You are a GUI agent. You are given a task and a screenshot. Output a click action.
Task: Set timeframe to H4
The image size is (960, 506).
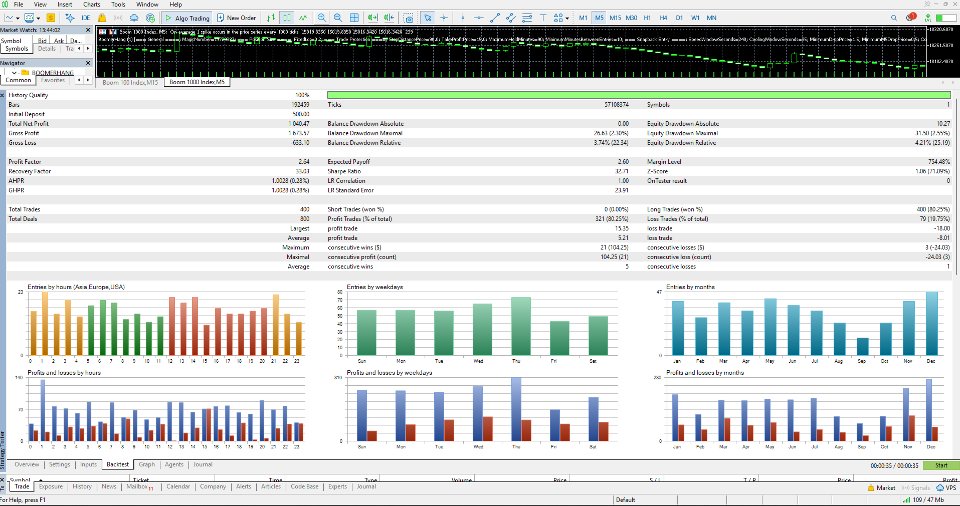point(663,18)
